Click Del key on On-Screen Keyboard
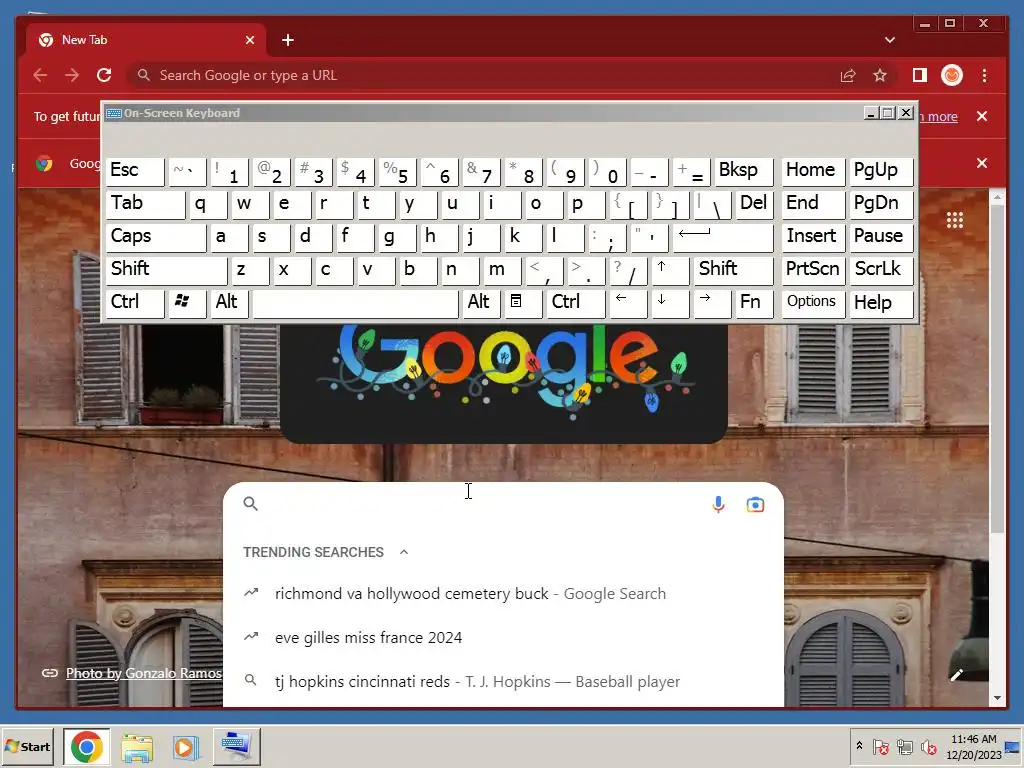 pyautogui.click(x=754, y=204)
